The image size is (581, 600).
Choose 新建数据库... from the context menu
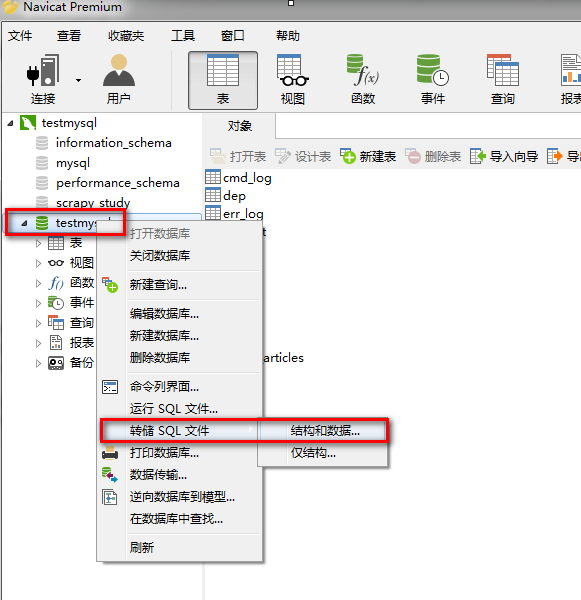click(180, 336)
